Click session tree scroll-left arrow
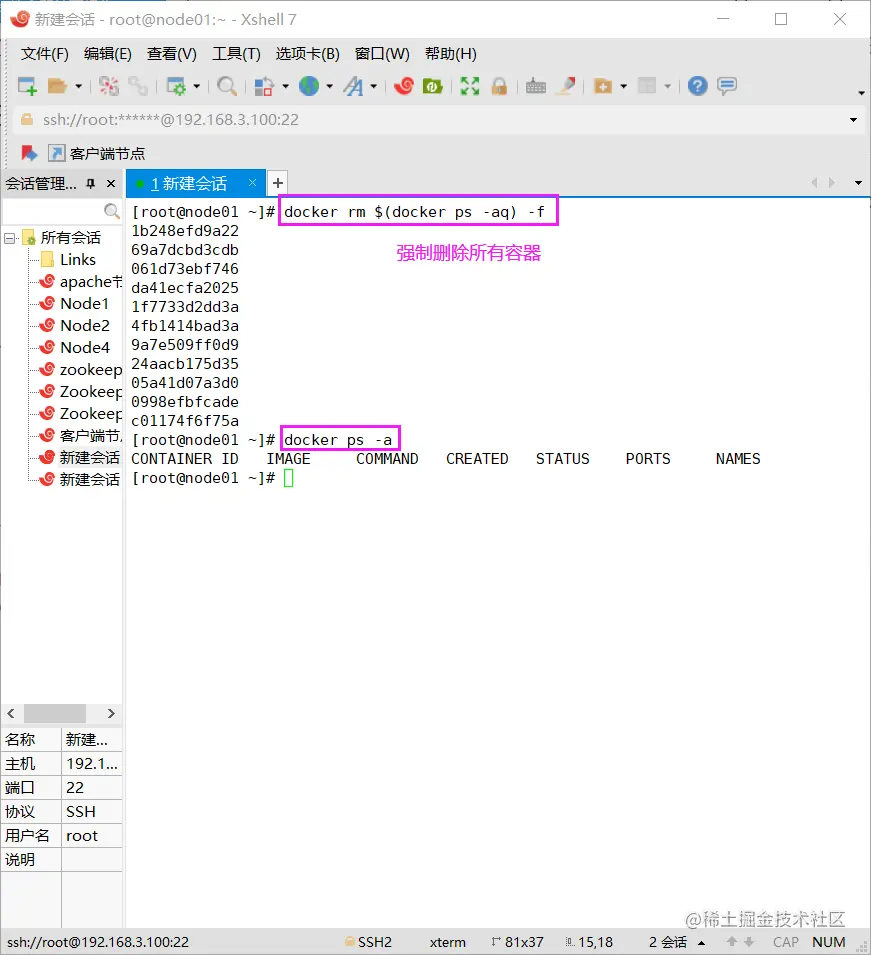Viewport: 871px width, 955px height. click(x=11, y=713)
